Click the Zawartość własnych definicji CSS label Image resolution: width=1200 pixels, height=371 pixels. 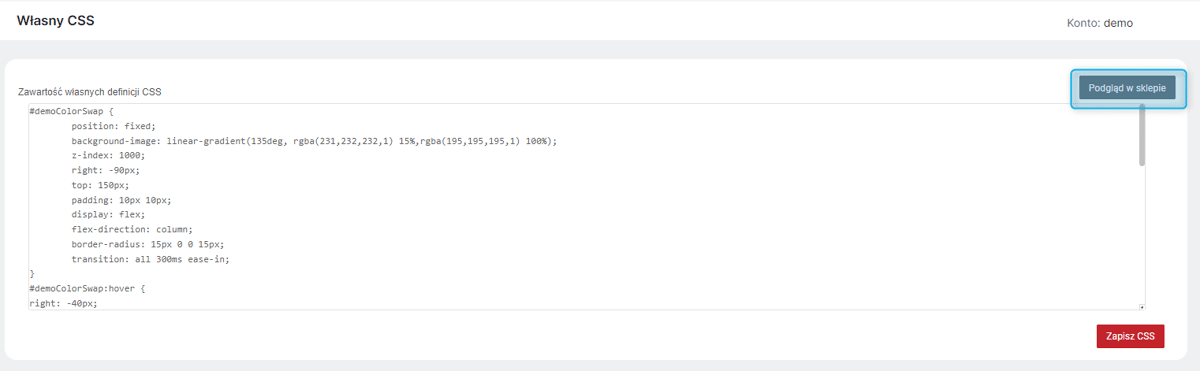[89, 92]
